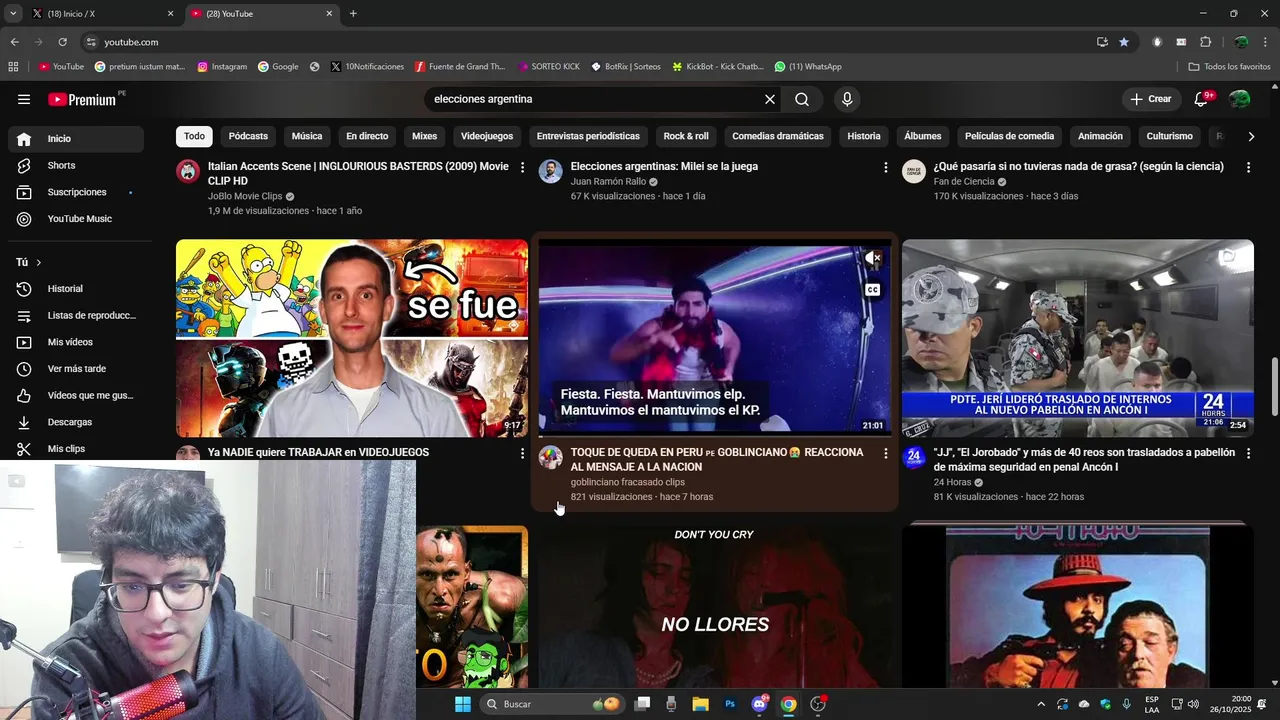Open options for nada de grasa video

coord(1248,167)
